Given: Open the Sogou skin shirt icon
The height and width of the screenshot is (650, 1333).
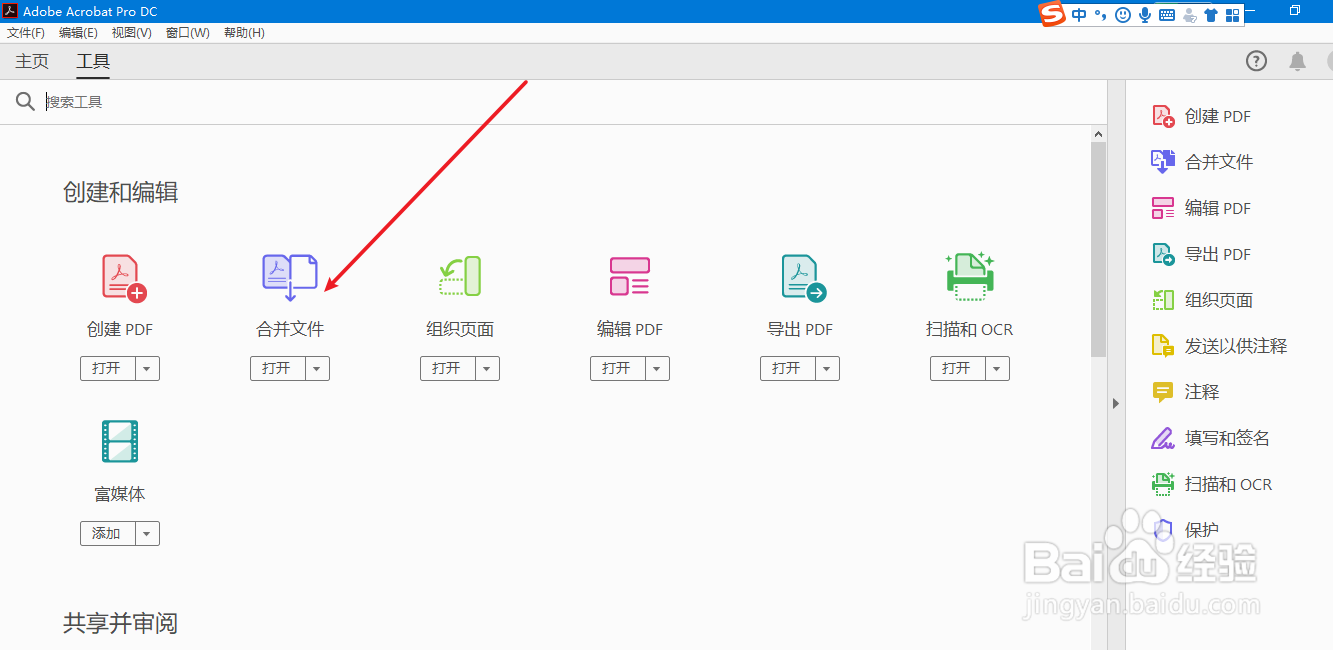Looking at the screenshot, I should coord(1211,15).
